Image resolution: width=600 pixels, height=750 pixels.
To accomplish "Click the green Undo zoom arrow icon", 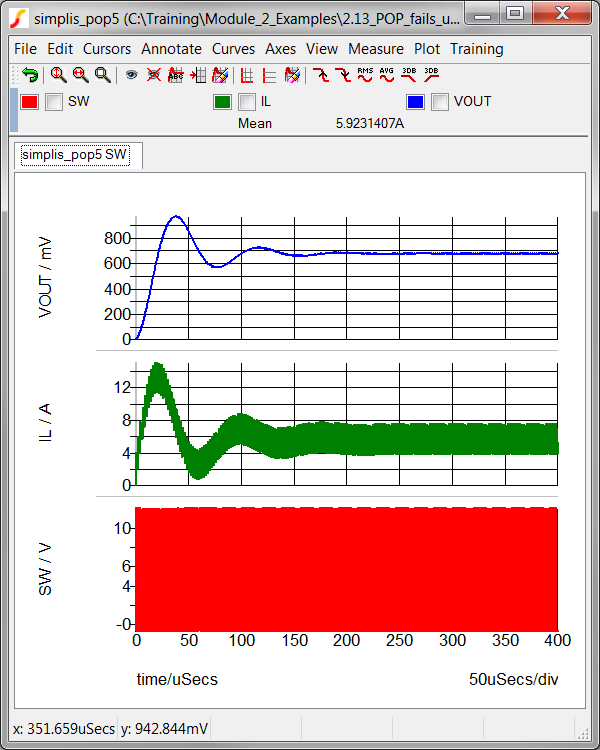I will coord(30,75).
